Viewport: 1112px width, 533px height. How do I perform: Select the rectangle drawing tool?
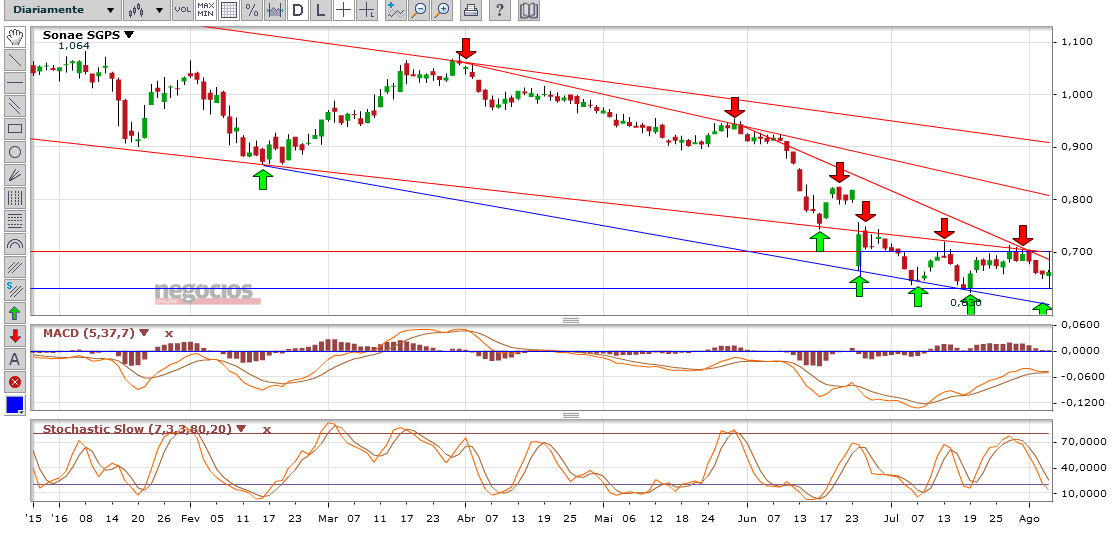15,129
